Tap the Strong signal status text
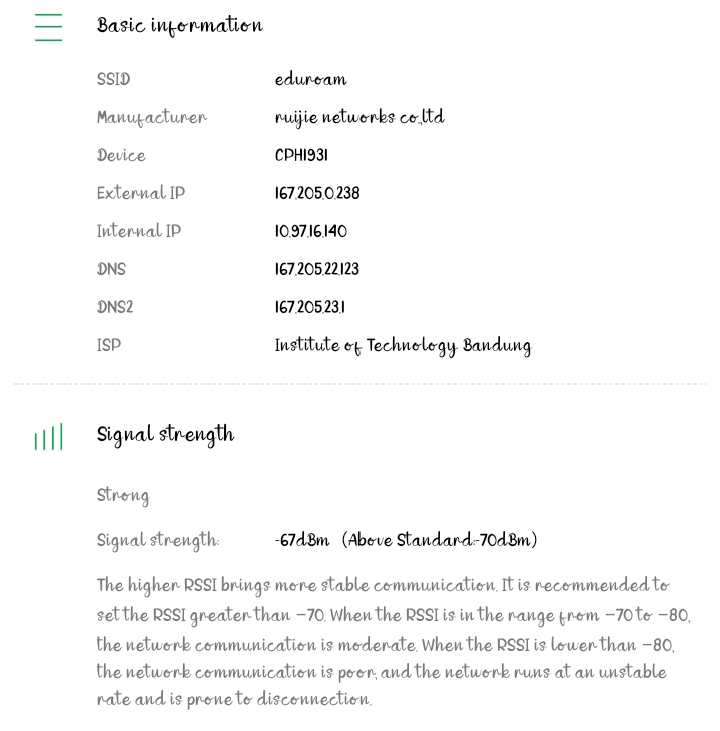Screen dimensions: 720x731 123,496
